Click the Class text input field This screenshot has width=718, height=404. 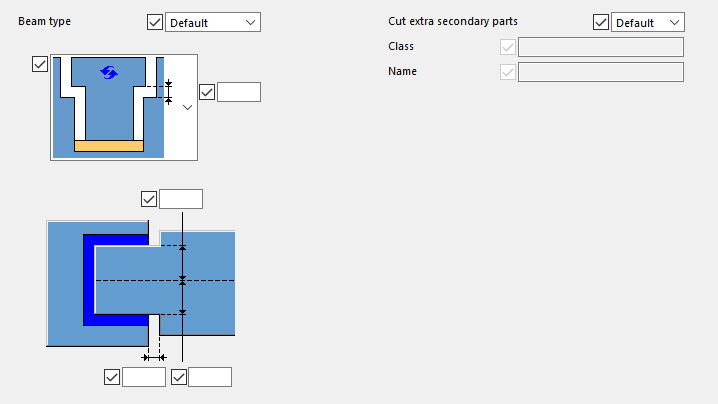click(x=601, y=47)
